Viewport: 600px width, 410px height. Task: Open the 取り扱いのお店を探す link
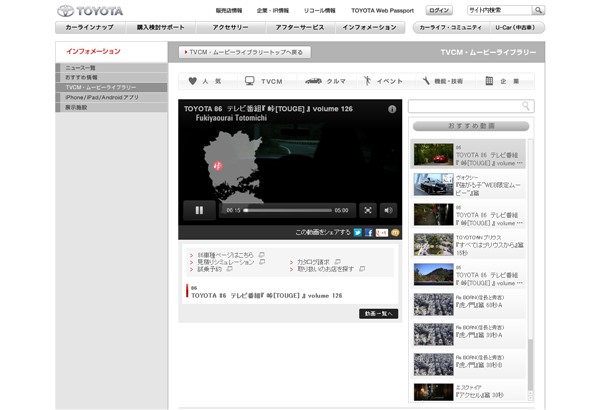326,269
